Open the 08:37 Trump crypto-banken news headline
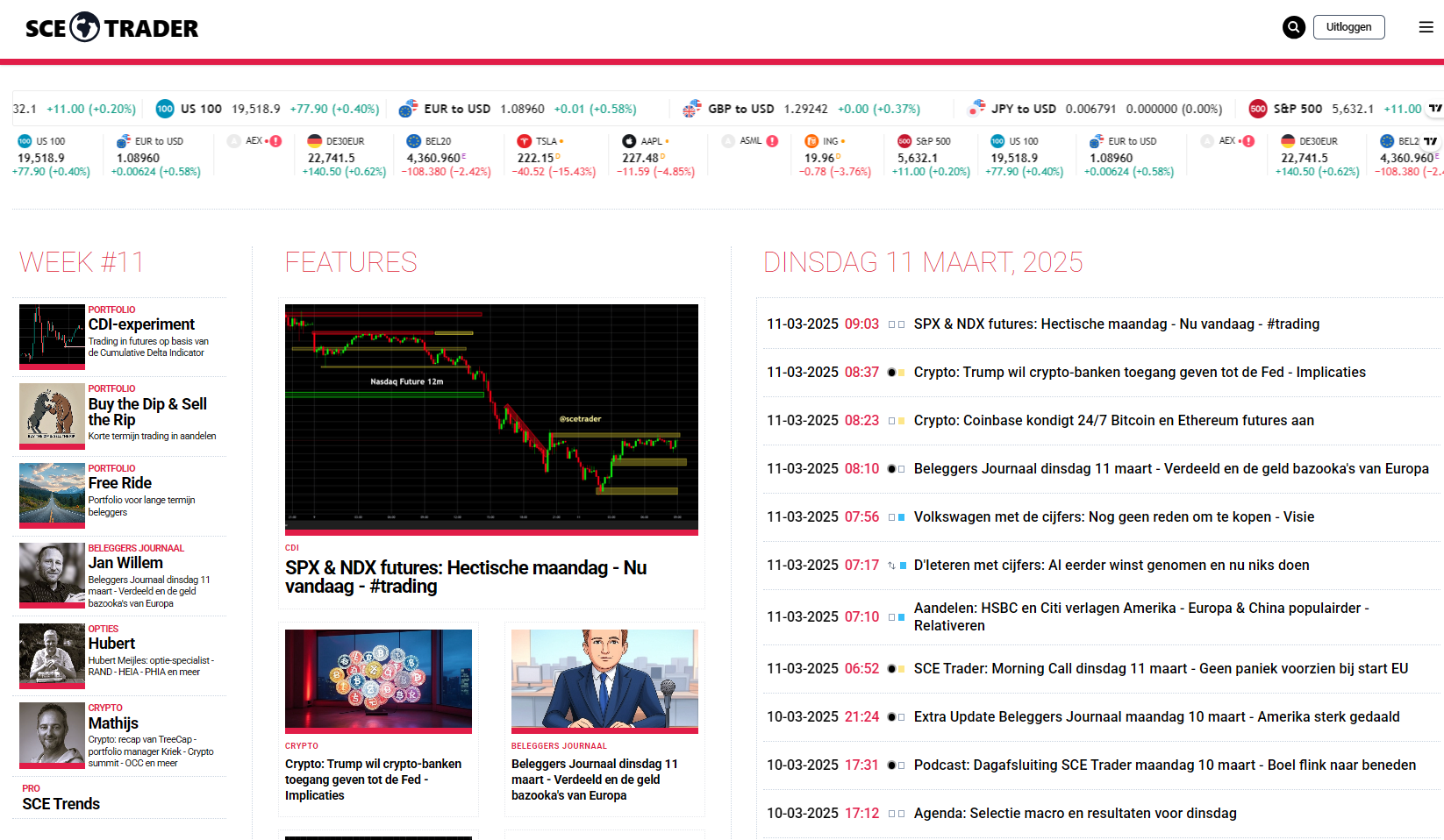Viewport: 1444px width, 840px height. pyautogui.click(x=1140, y=373)
